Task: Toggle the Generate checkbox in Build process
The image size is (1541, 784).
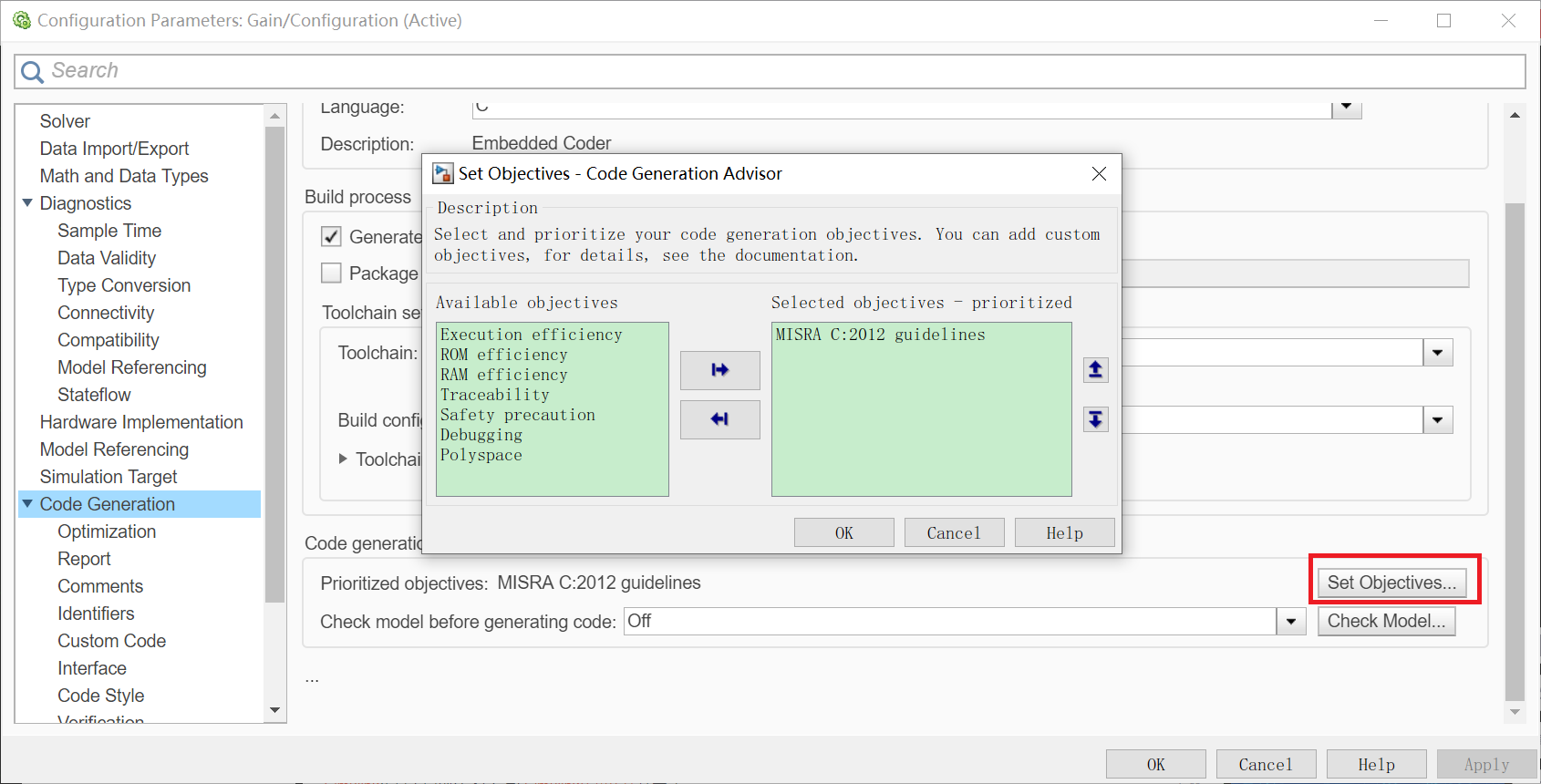Action: 331,236
